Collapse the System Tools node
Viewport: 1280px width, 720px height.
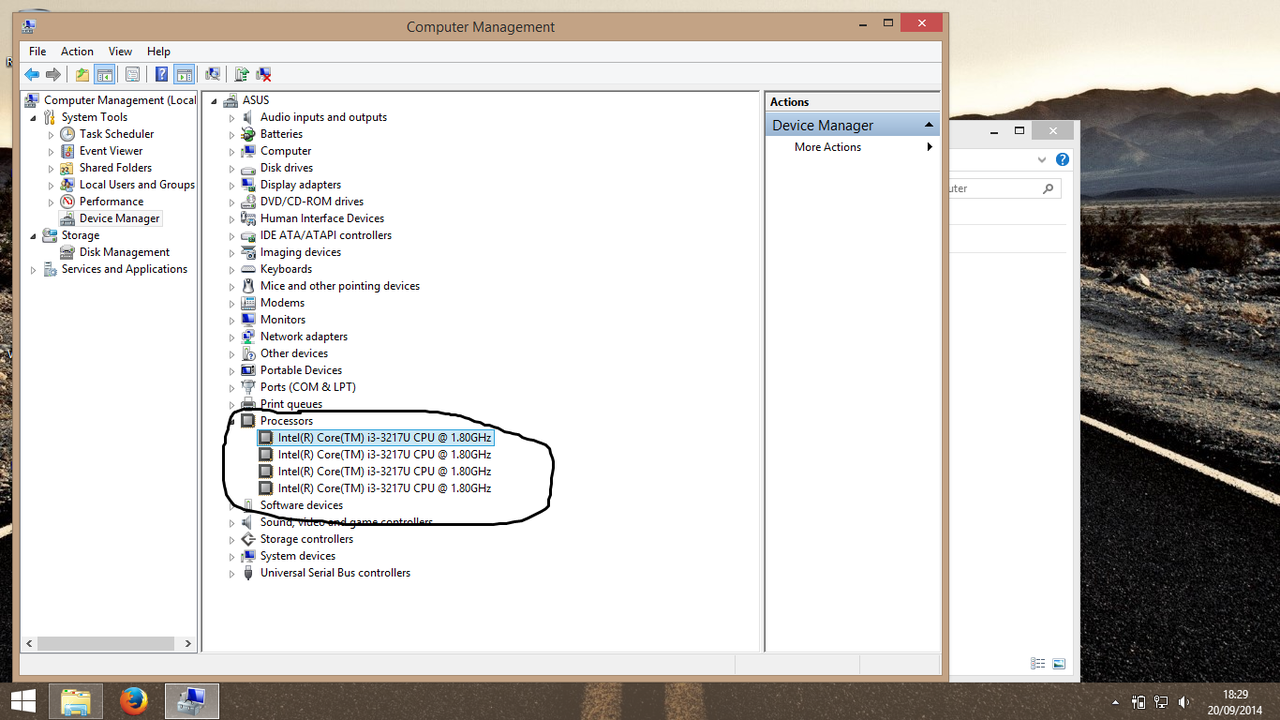[x=33, y=117]
